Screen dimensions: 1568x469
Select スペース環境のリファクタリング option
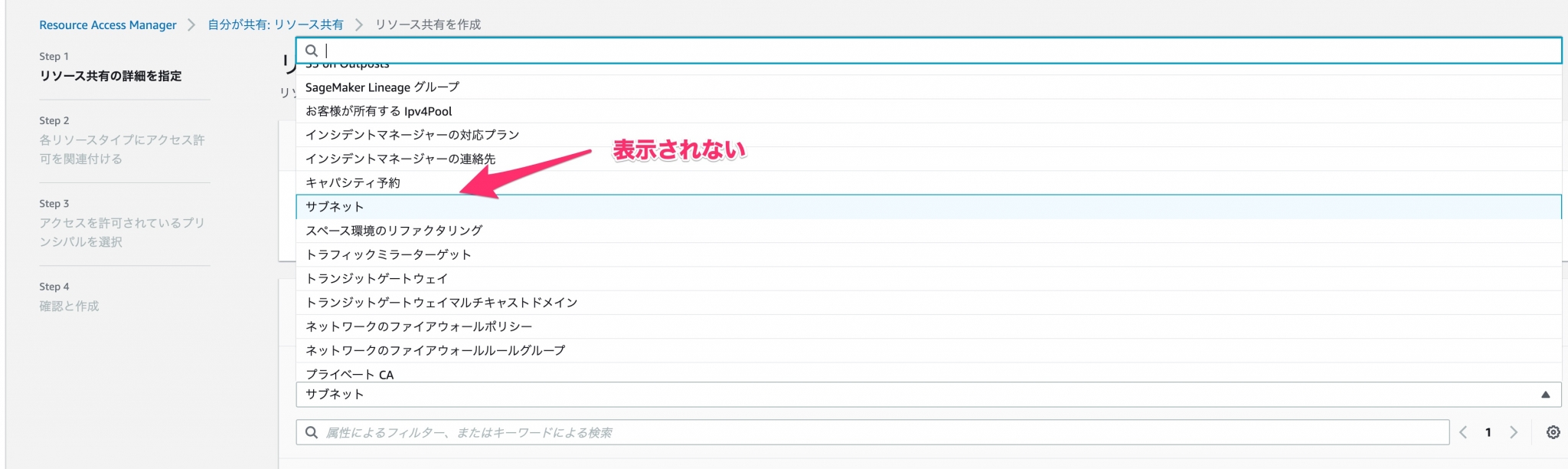tap(929, 231)
